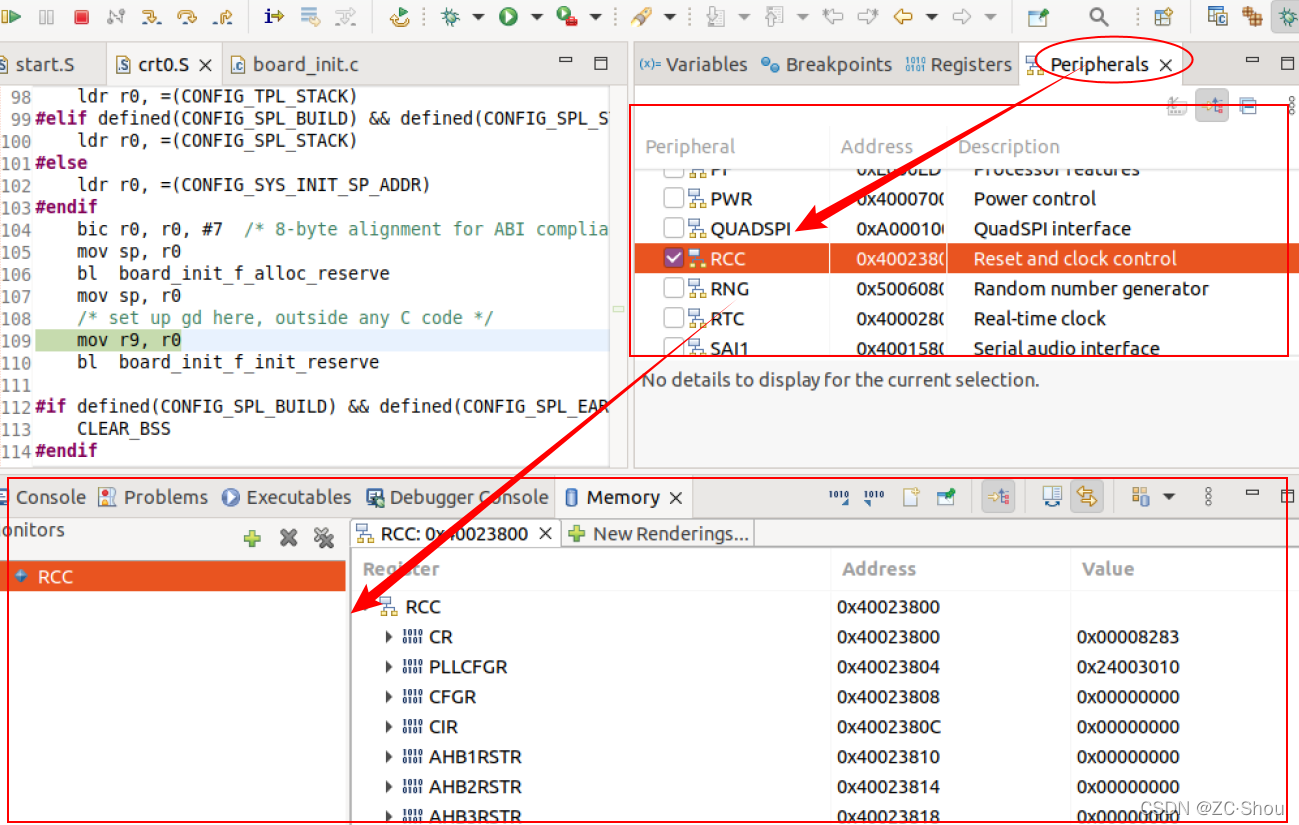Step into the next instruction
The height and width of the screenshot is (825, 1299).
(x=151, y=16)
